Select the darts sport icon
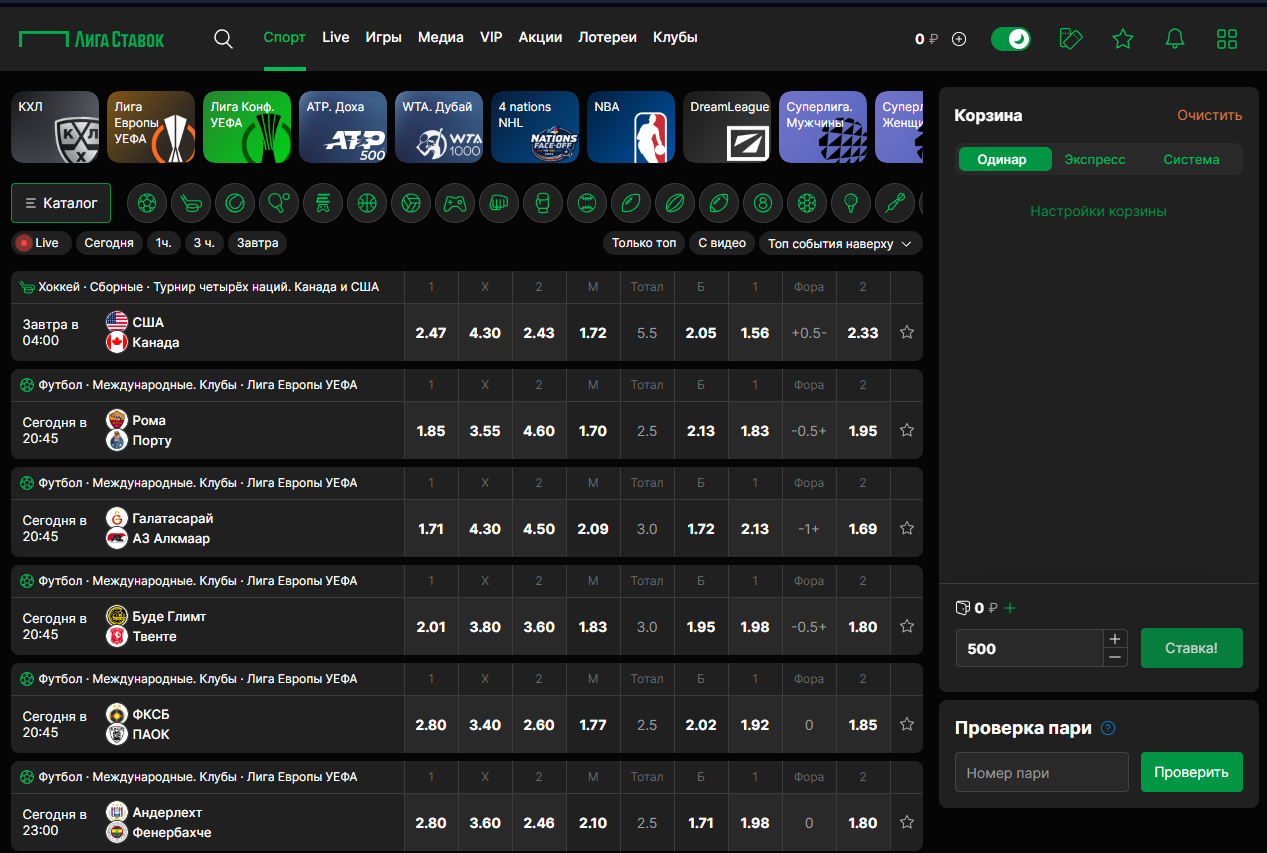 tap(895, 203)
